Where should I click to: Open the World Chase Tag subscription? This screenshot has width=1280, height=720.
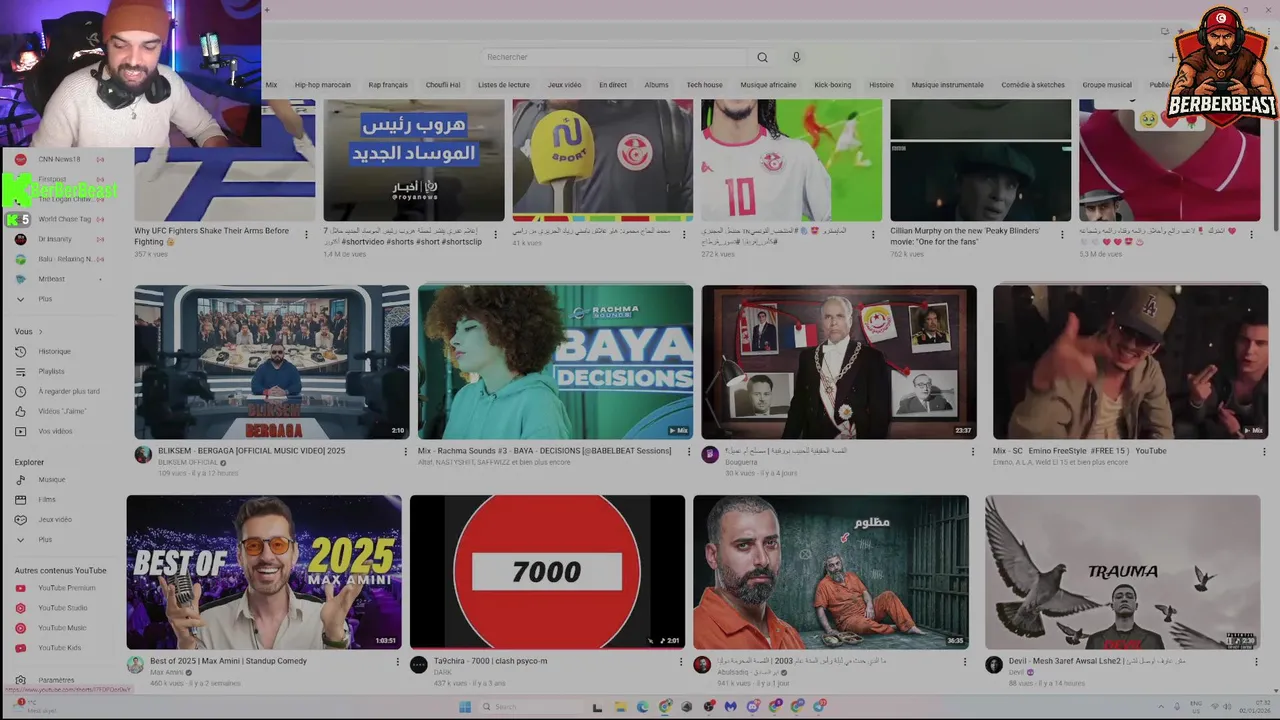[x=64, y=219]
